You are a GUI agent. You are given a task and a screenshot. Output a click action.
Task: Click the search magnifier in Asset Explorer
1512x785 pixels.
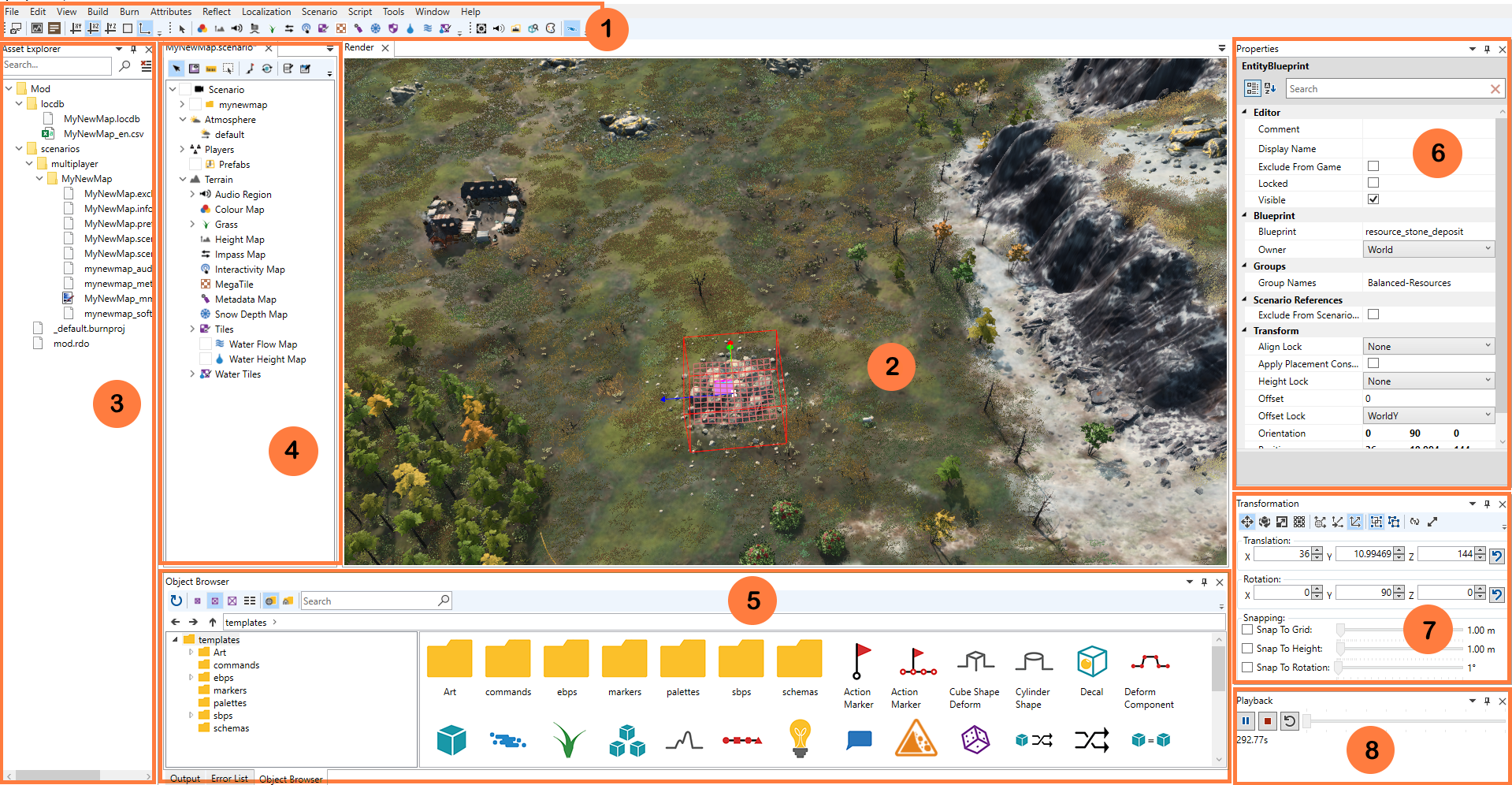pos(124,66)
